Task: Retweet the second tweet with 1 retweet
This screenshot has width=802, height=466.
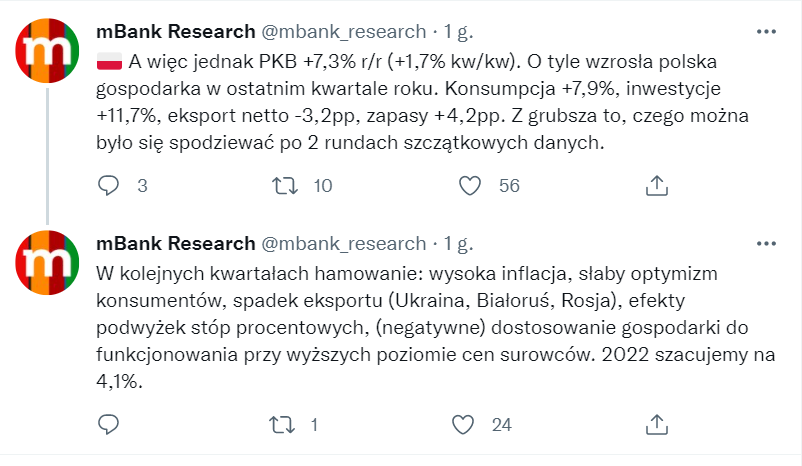Action: 282,425
